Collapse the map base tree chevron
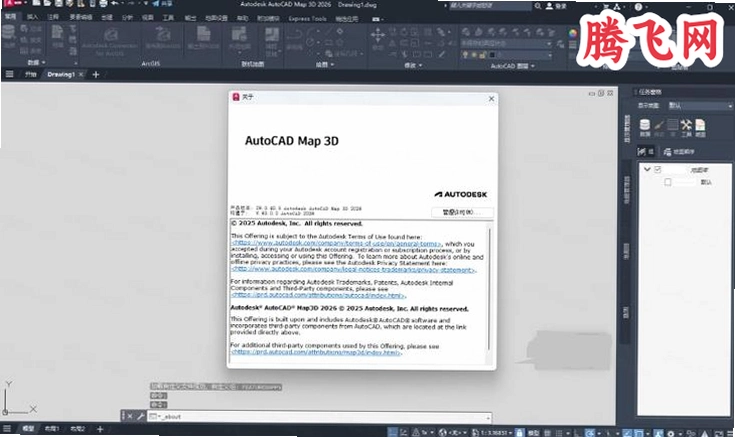Screen dimensions: 735x437 coord(647,169)
